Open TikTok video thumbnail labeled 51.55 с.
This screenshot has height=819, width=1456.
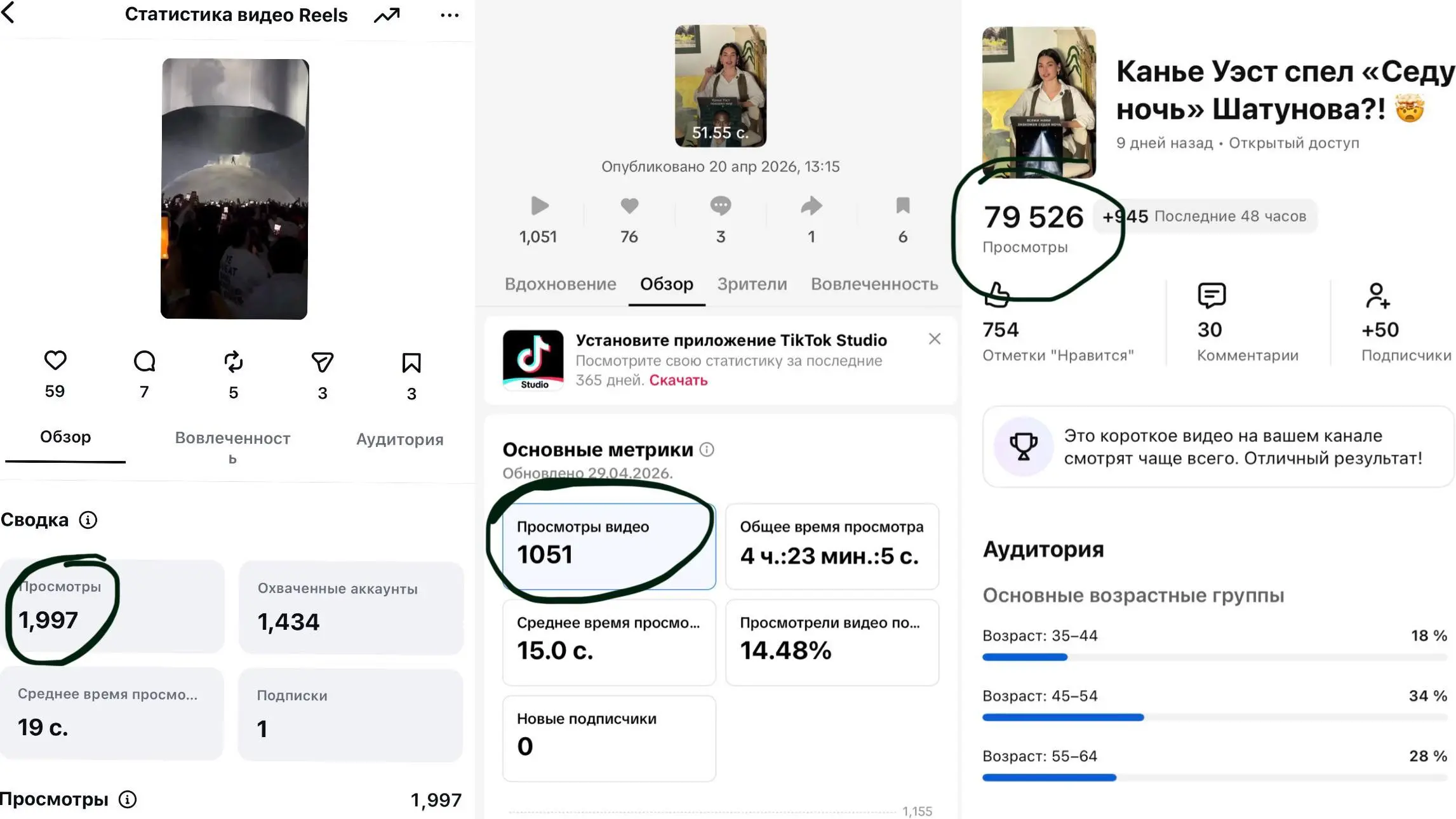pyautogui.click(x=721, y=86)
